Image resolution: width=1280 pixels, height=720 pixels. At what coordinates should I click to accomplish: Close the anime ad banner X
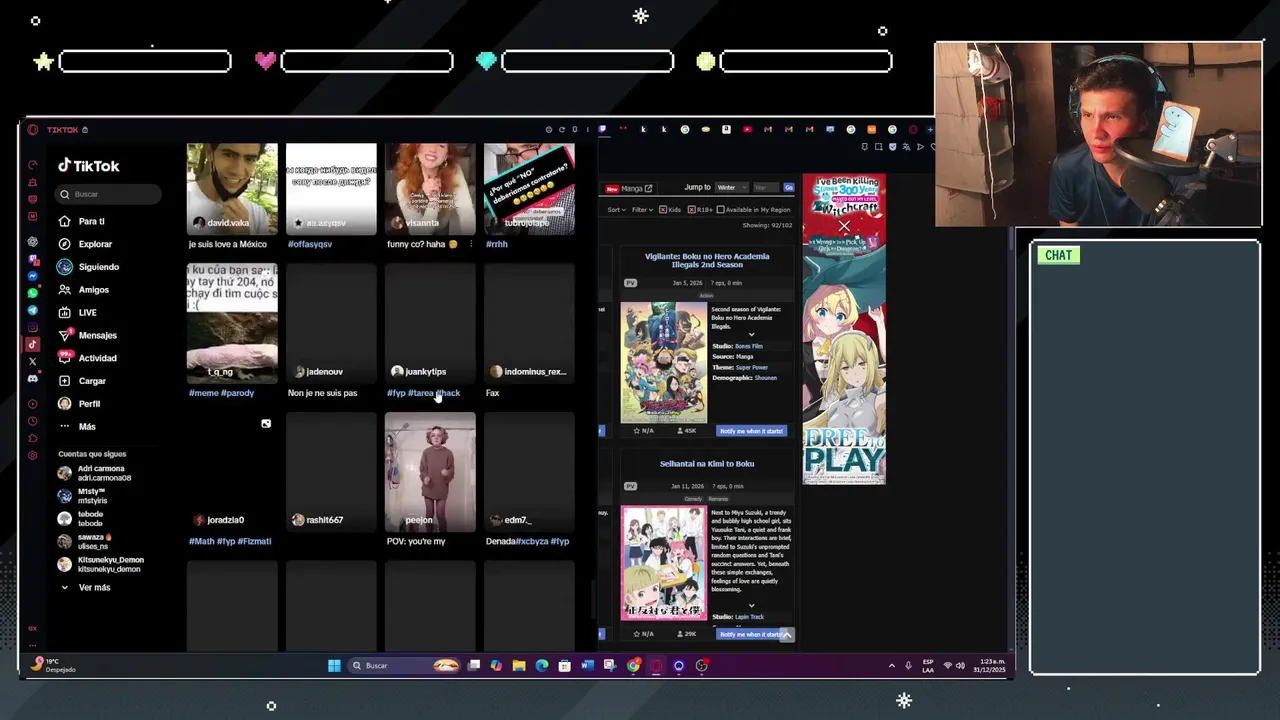pos(844,227)
